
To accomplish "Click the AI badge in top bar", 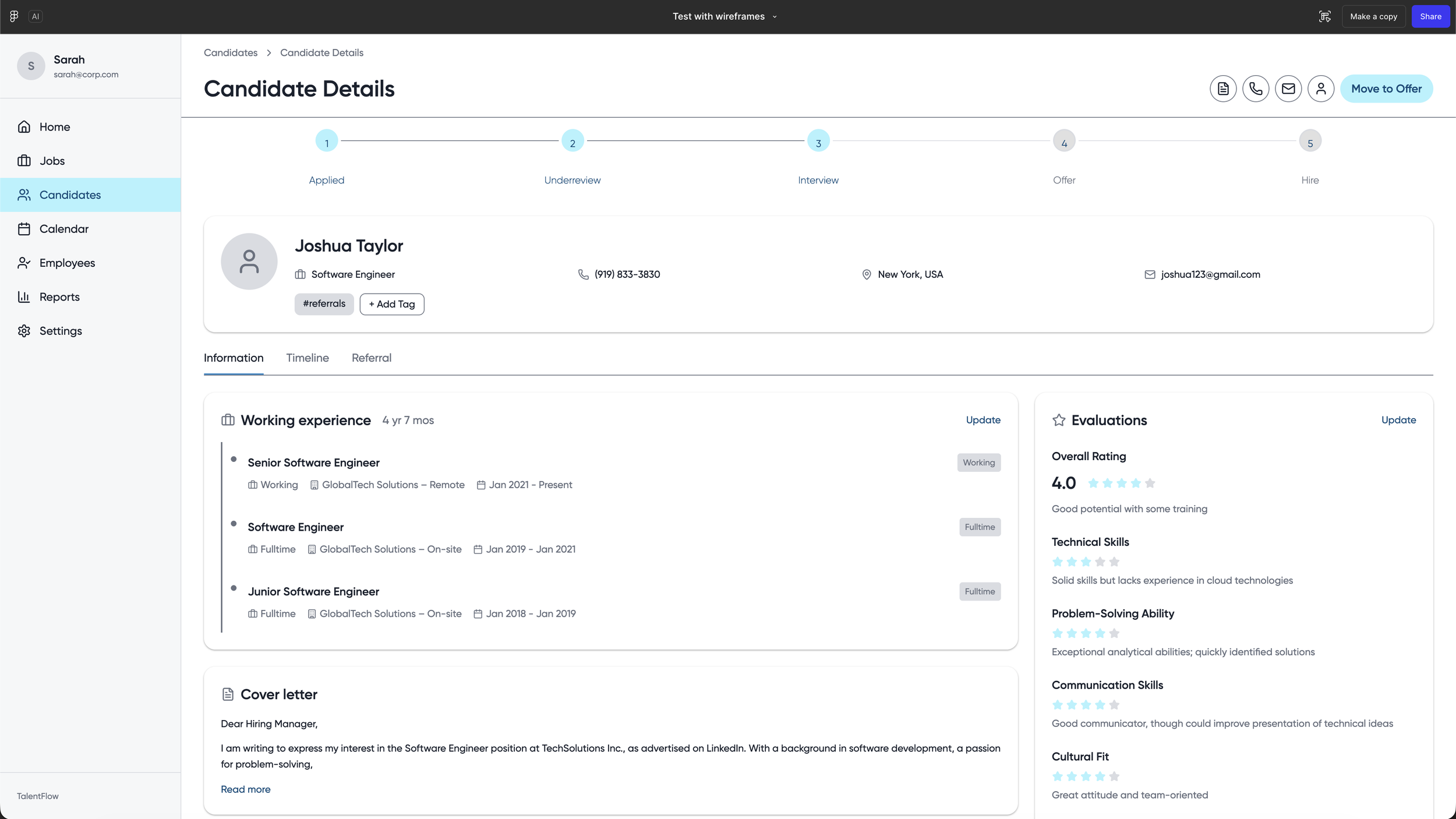I will tap(36, 16).
